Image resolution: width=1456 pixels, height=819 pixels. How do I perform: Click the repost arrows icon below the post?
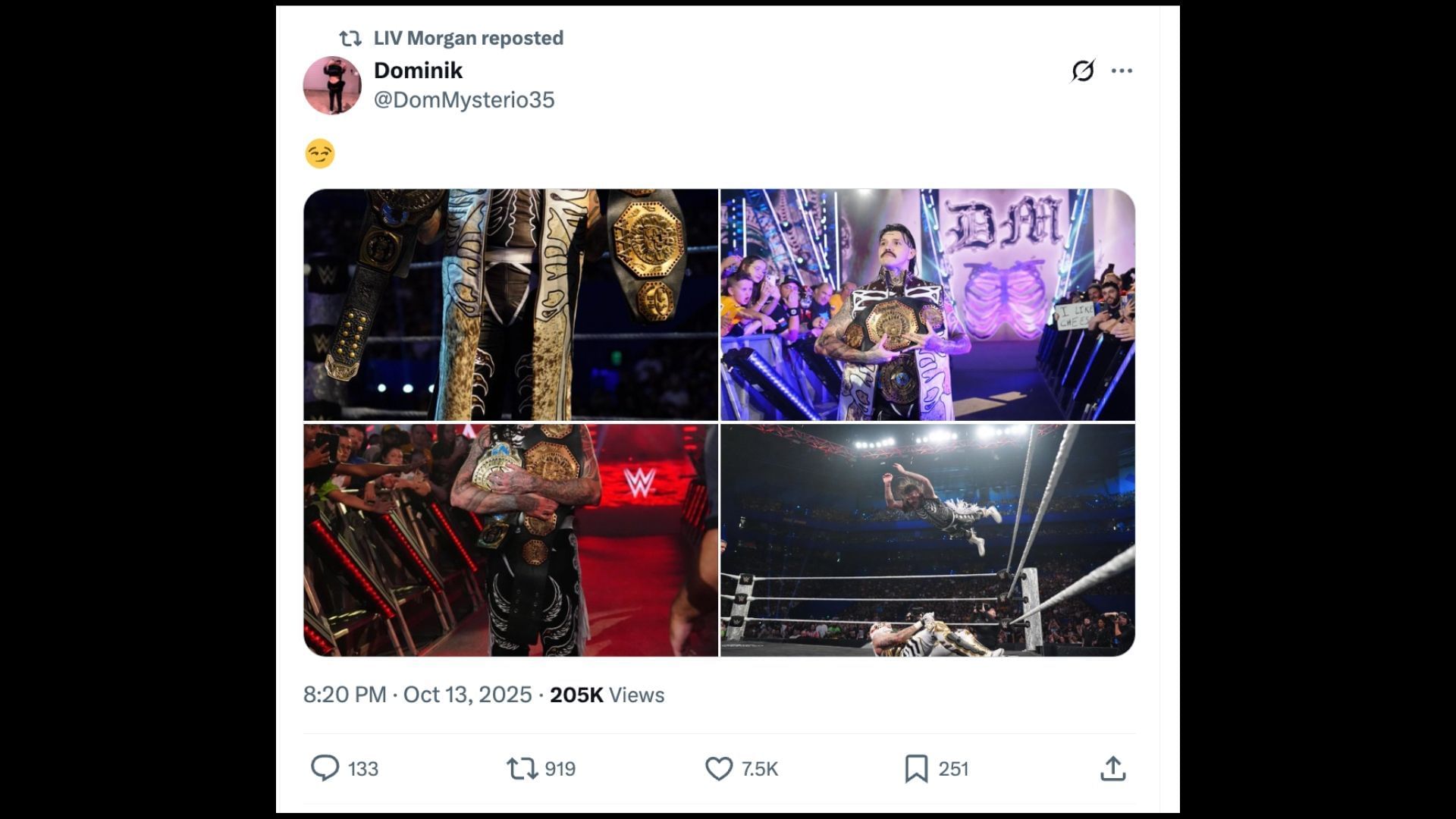tap(521, 768)
